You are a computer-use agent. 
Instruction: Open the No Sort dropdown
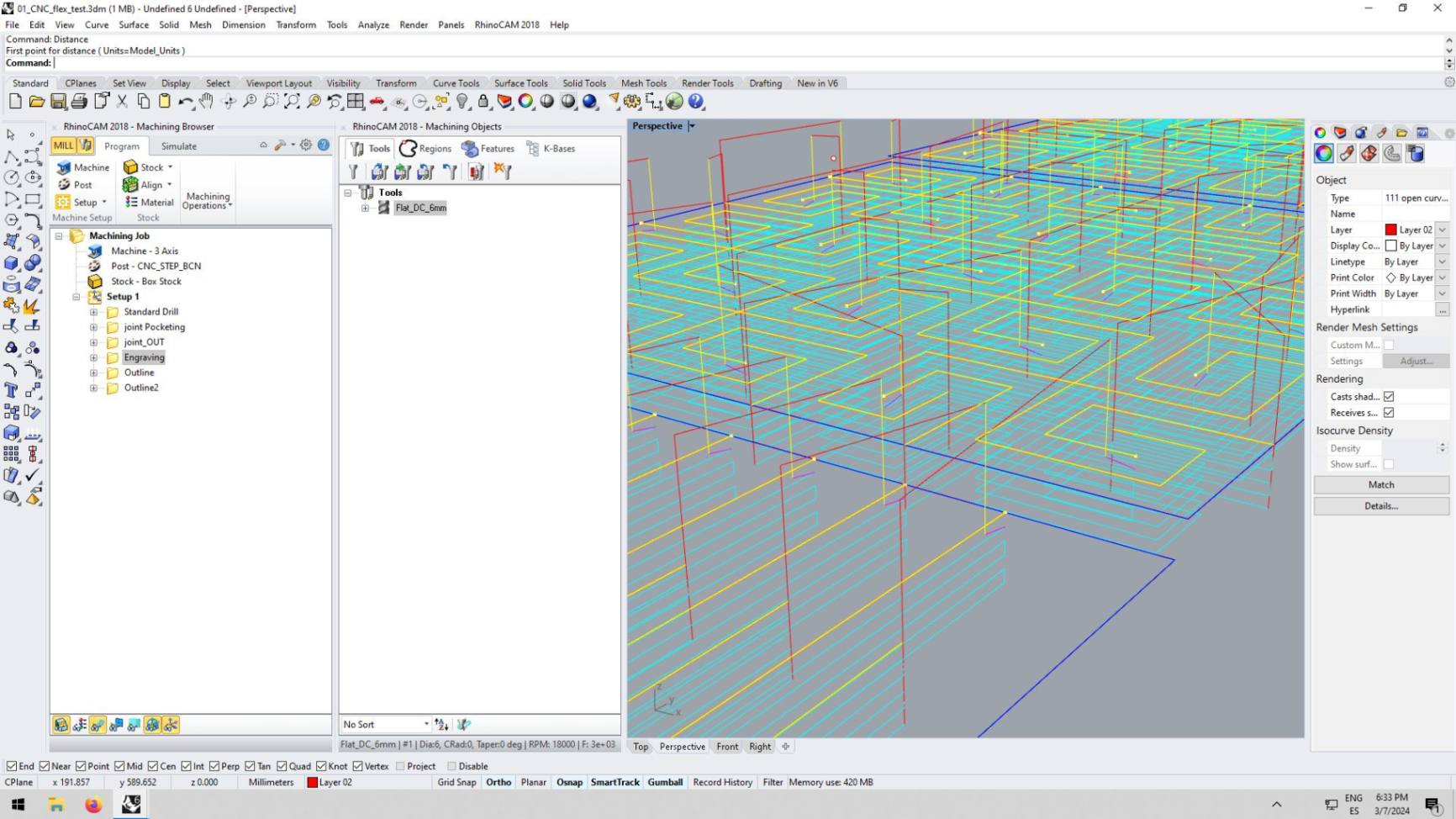pos(386,724)
